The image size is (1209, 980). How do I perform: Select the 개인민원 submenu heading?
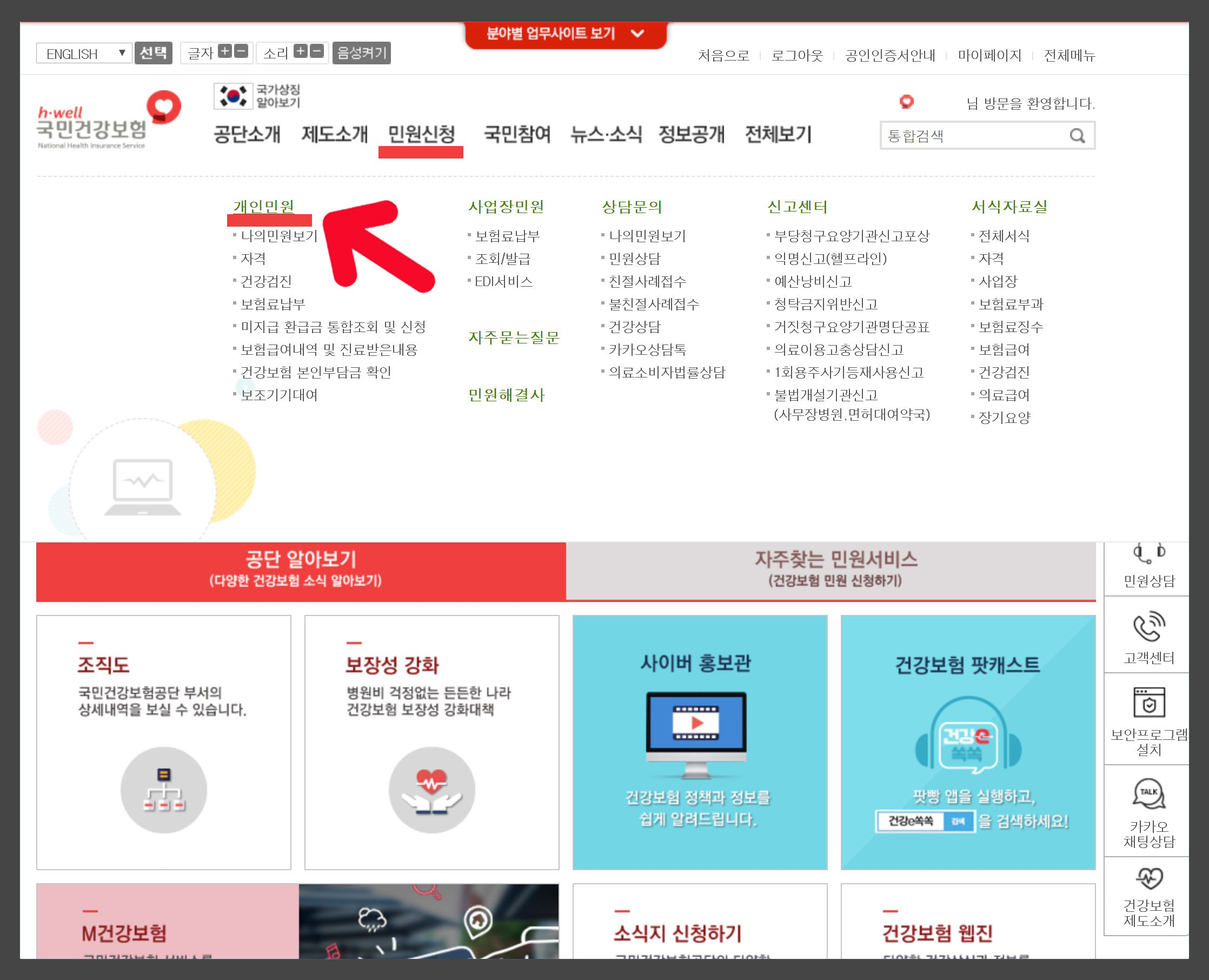[263, 207]
